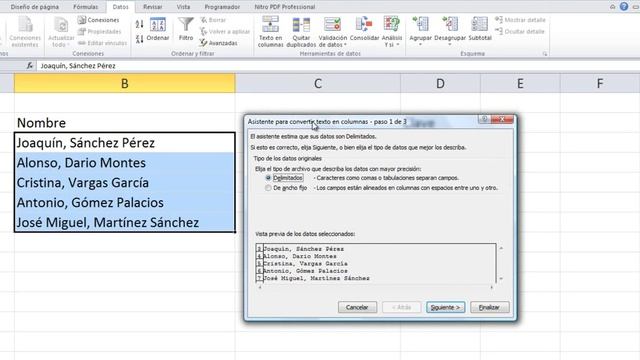
Task: Click Conexiones existentes icon
Action: (x=25, y=25)
